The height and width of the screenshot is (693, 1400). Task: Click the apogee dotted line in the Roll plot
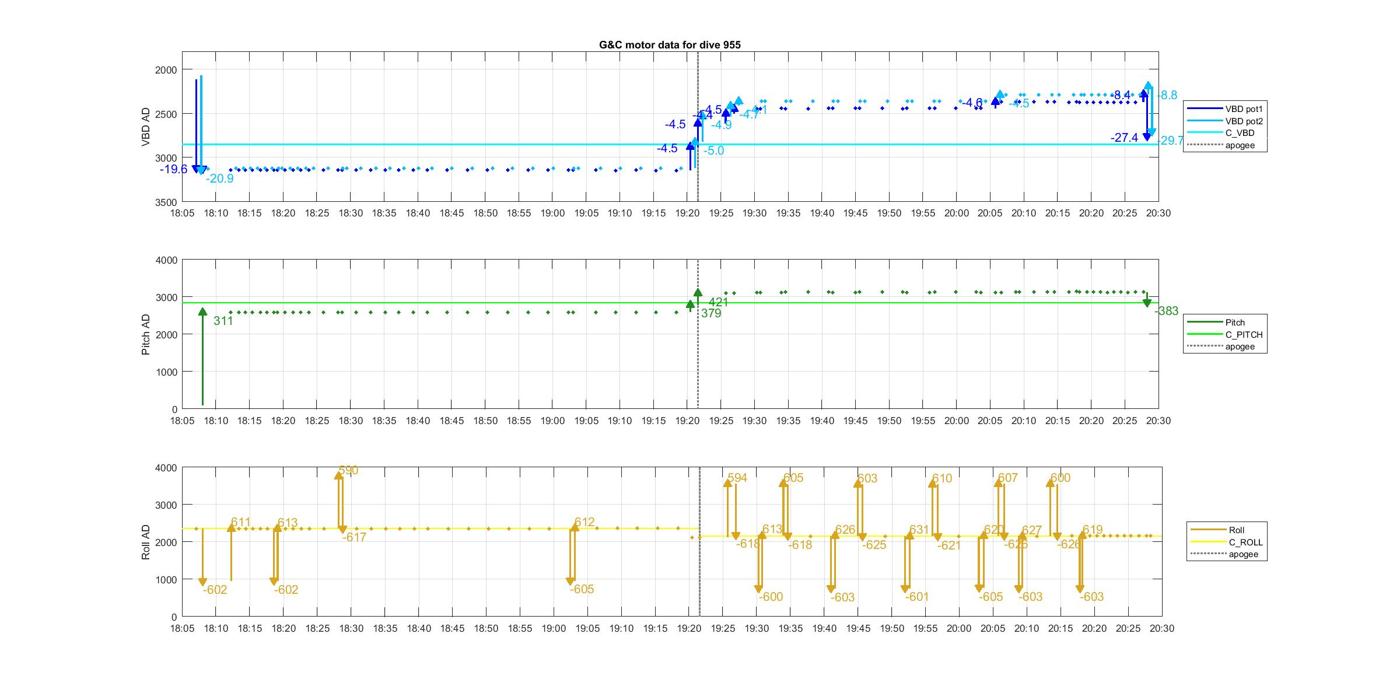(699, 542)
